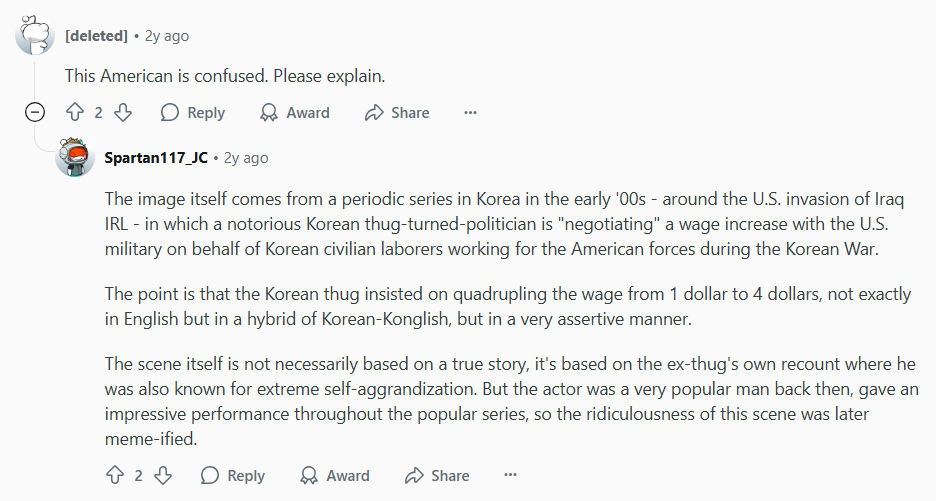Open the Spartan117_JC username profile link
Viewport: 936px width, 501px height.
click(156, 158)
